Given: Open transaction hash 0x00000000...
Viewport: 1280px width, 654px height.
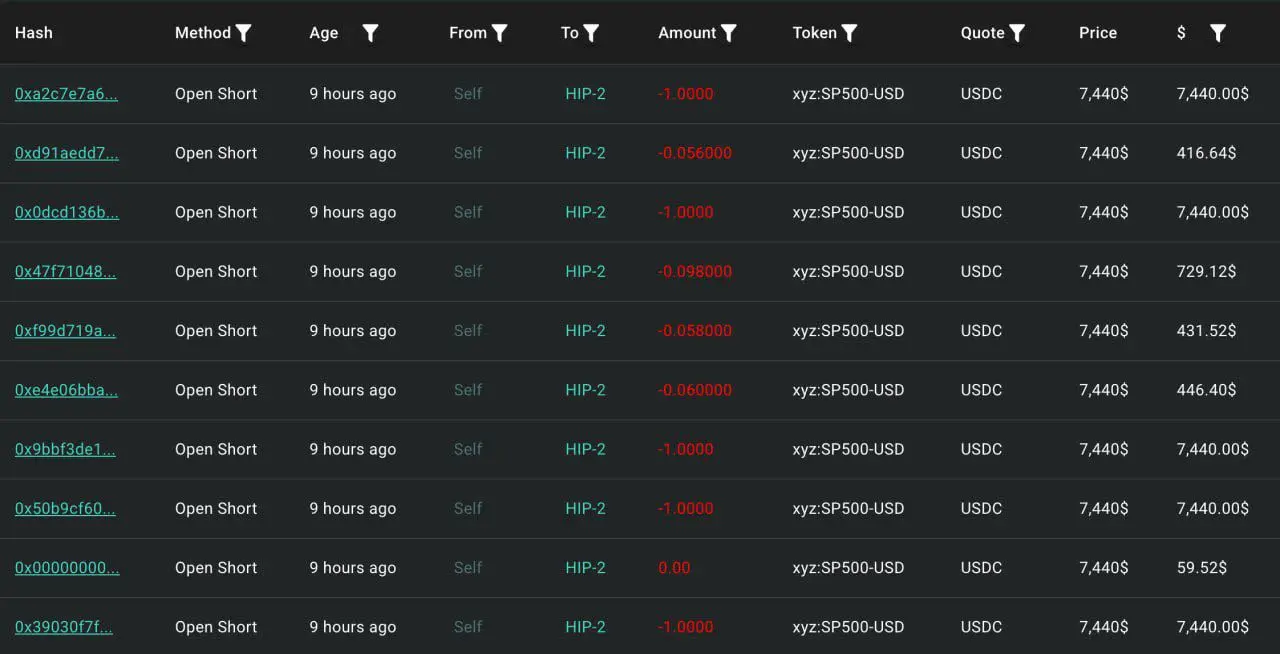Looking at the screenshot, I should point(67,568).
